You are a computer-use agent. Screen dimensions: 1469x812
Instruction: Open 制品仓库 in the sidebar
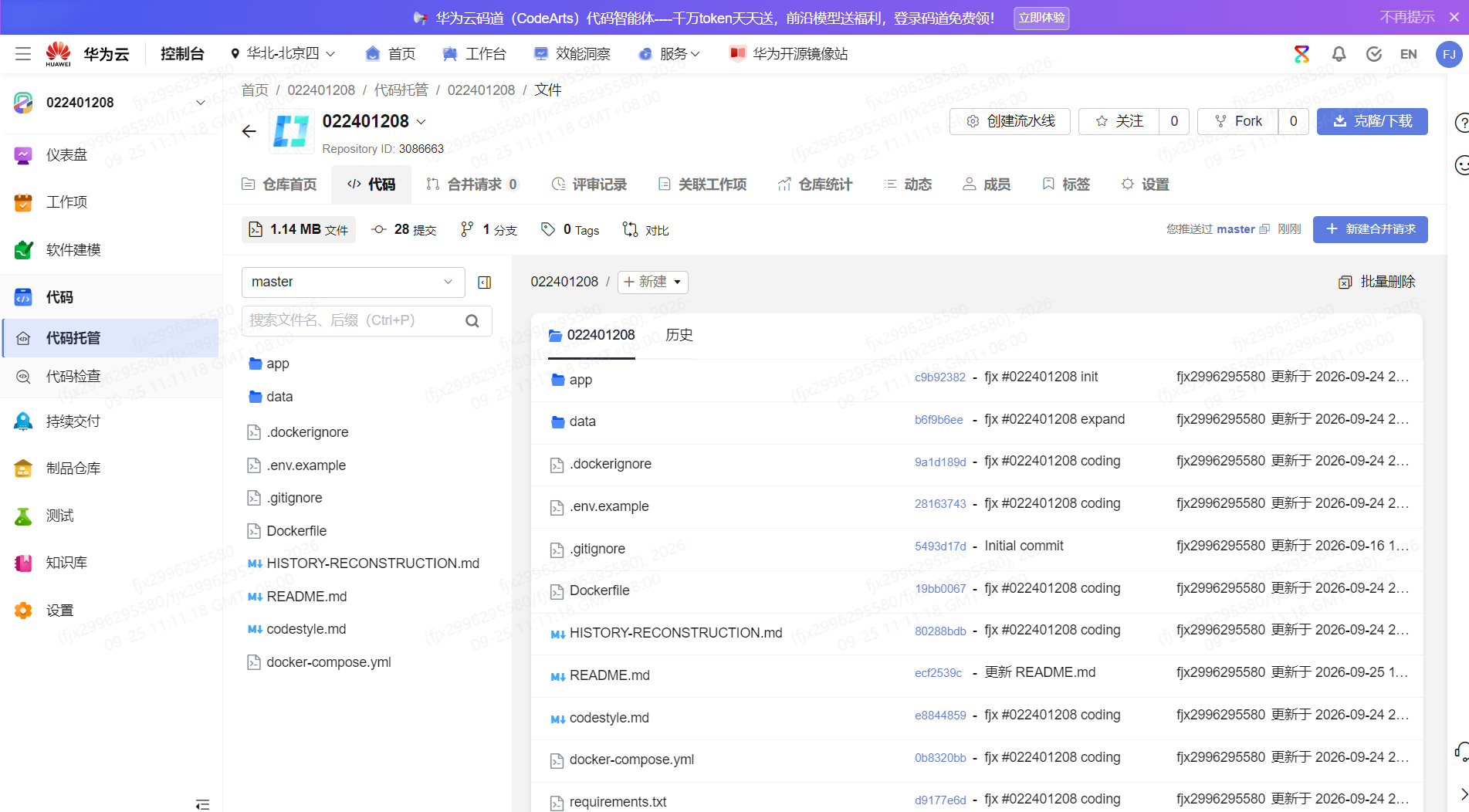[x=73, y=469]
